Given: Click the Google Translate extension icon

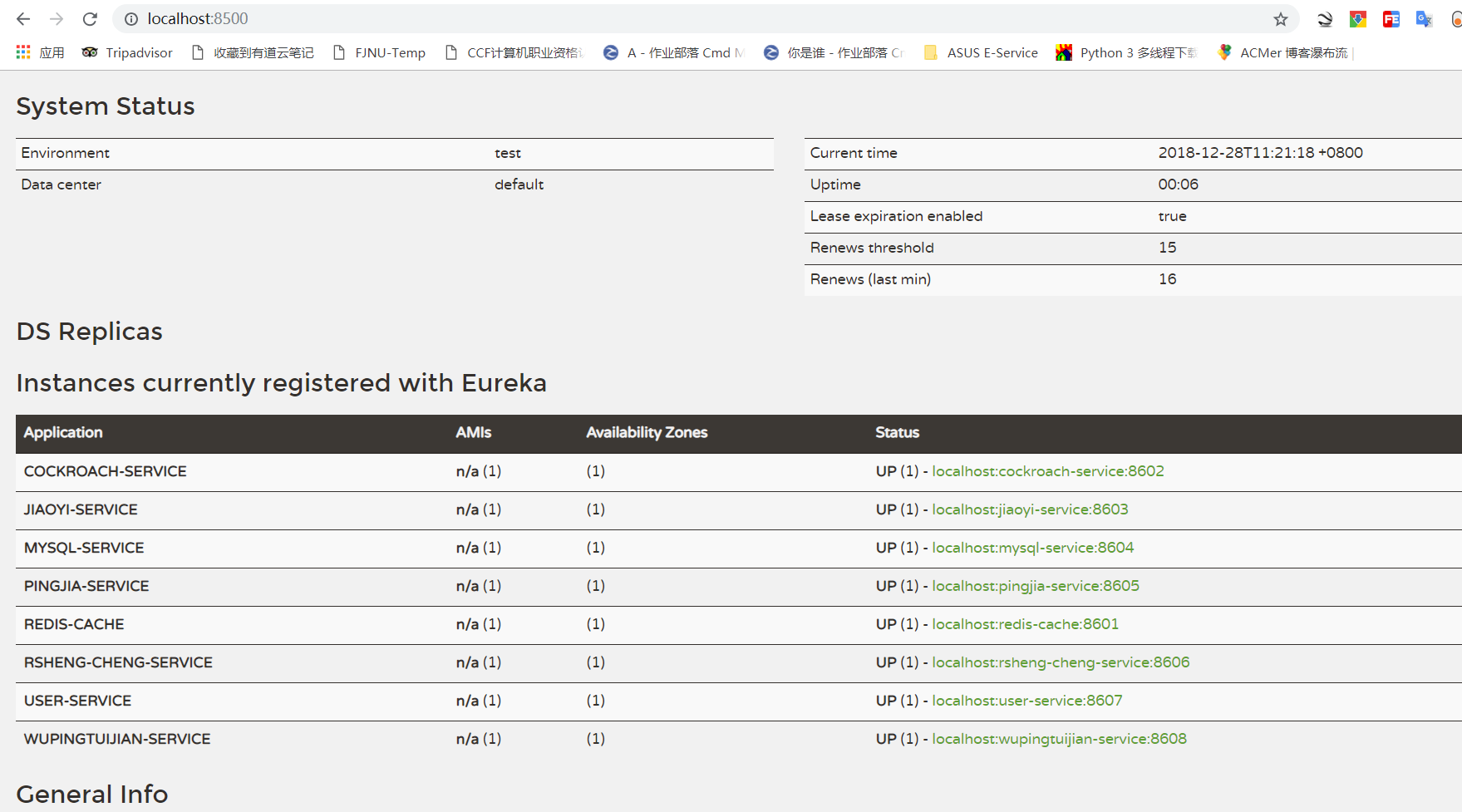Looking at the screenshot, I should pos(1424,19).
